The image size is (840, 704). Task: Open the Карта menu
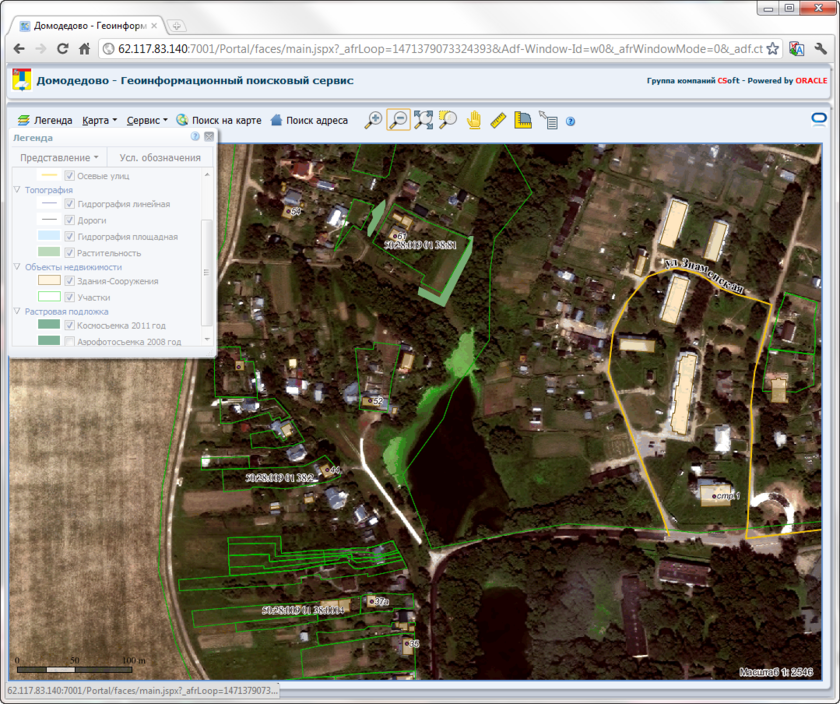[x=100, y=120]
